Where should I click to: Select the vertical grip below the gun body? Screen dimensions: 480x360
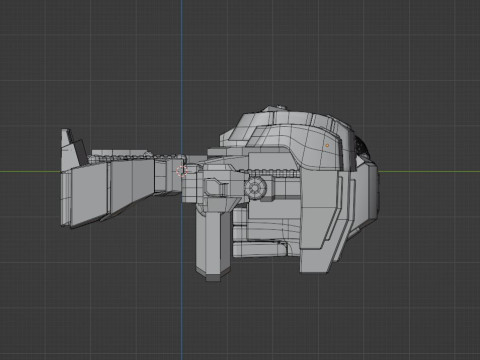tap(212, 242)
